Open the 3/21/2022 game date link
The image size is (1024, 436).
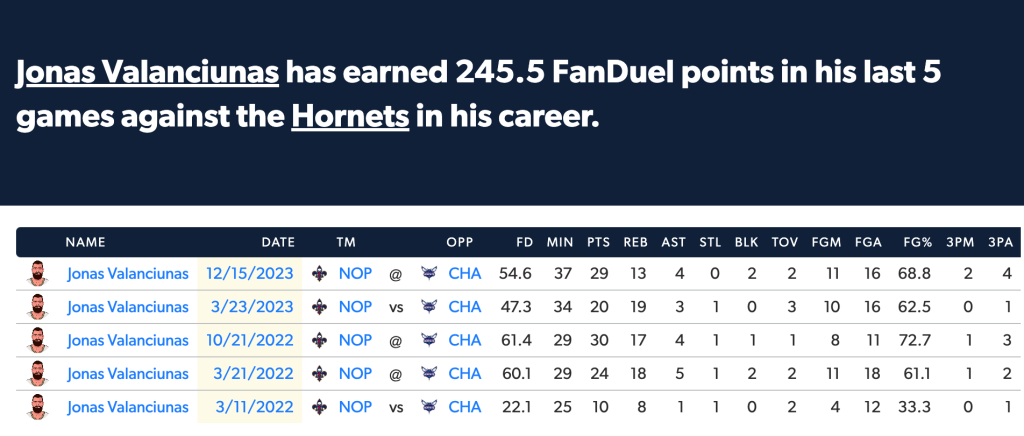(x=254, y=374)
